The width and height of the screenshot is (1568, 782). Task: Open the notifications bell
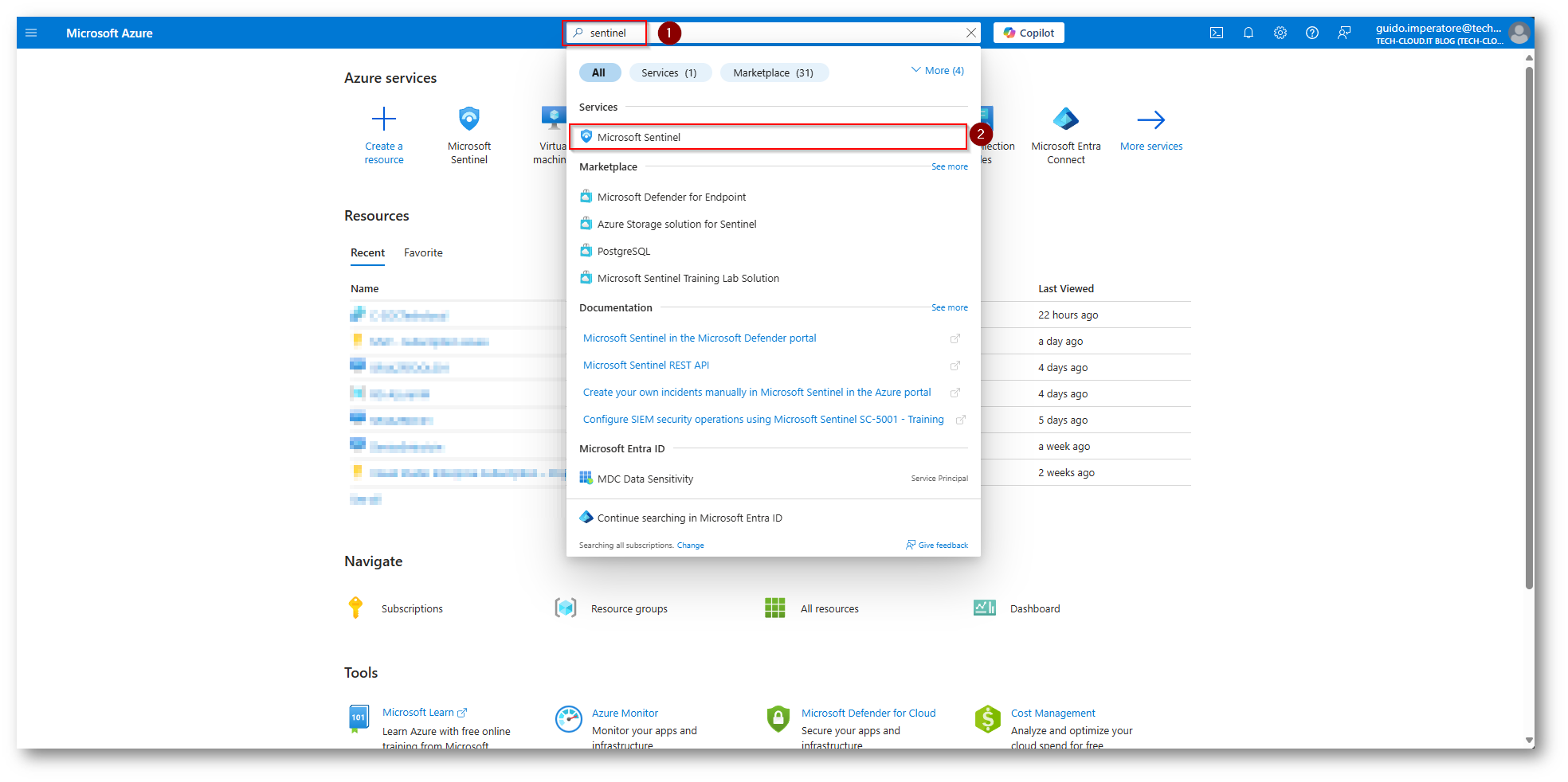1249,33
